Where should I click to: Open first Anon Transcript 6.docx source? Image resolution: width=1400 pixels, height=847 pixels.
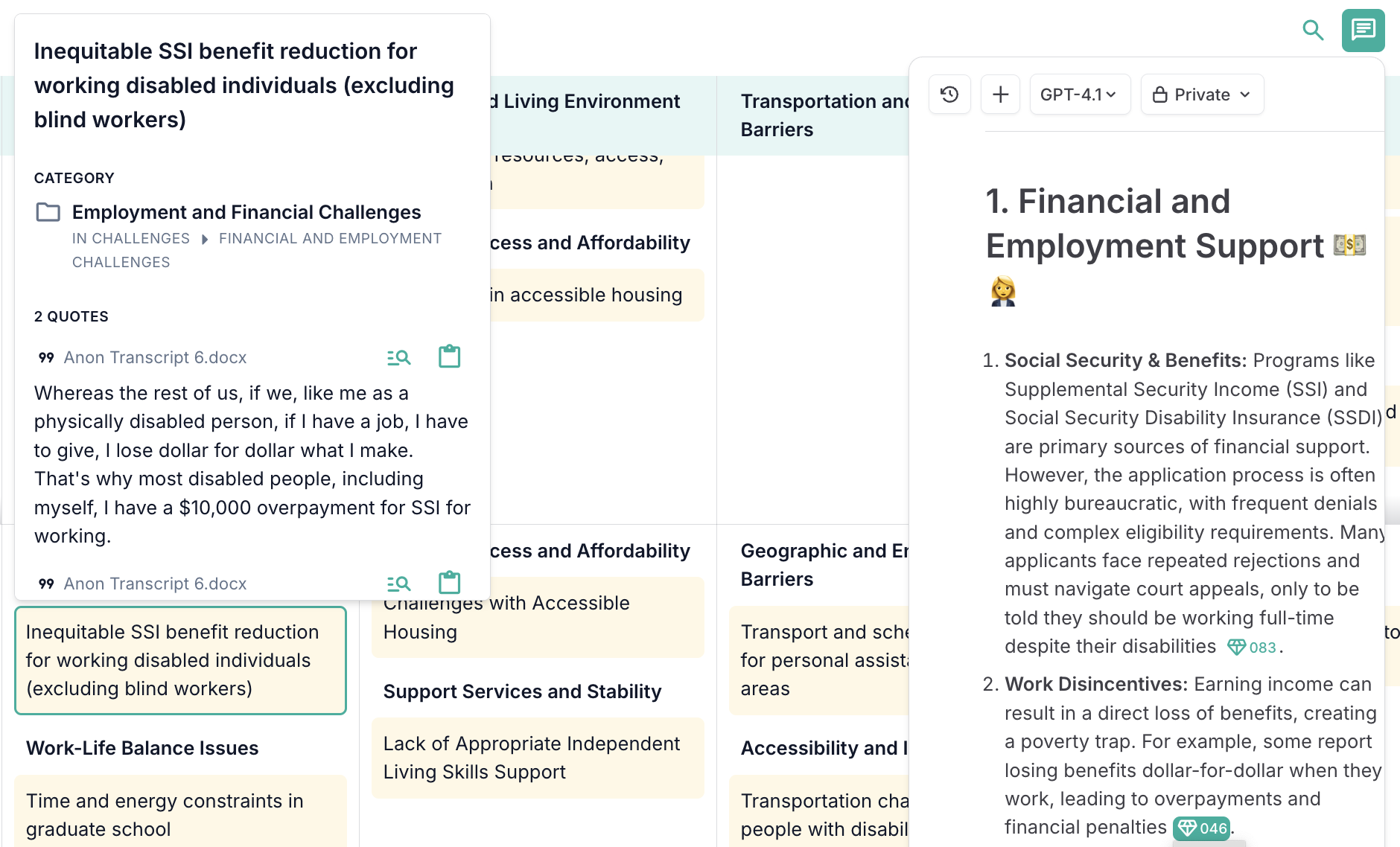(x=155, y=358)
